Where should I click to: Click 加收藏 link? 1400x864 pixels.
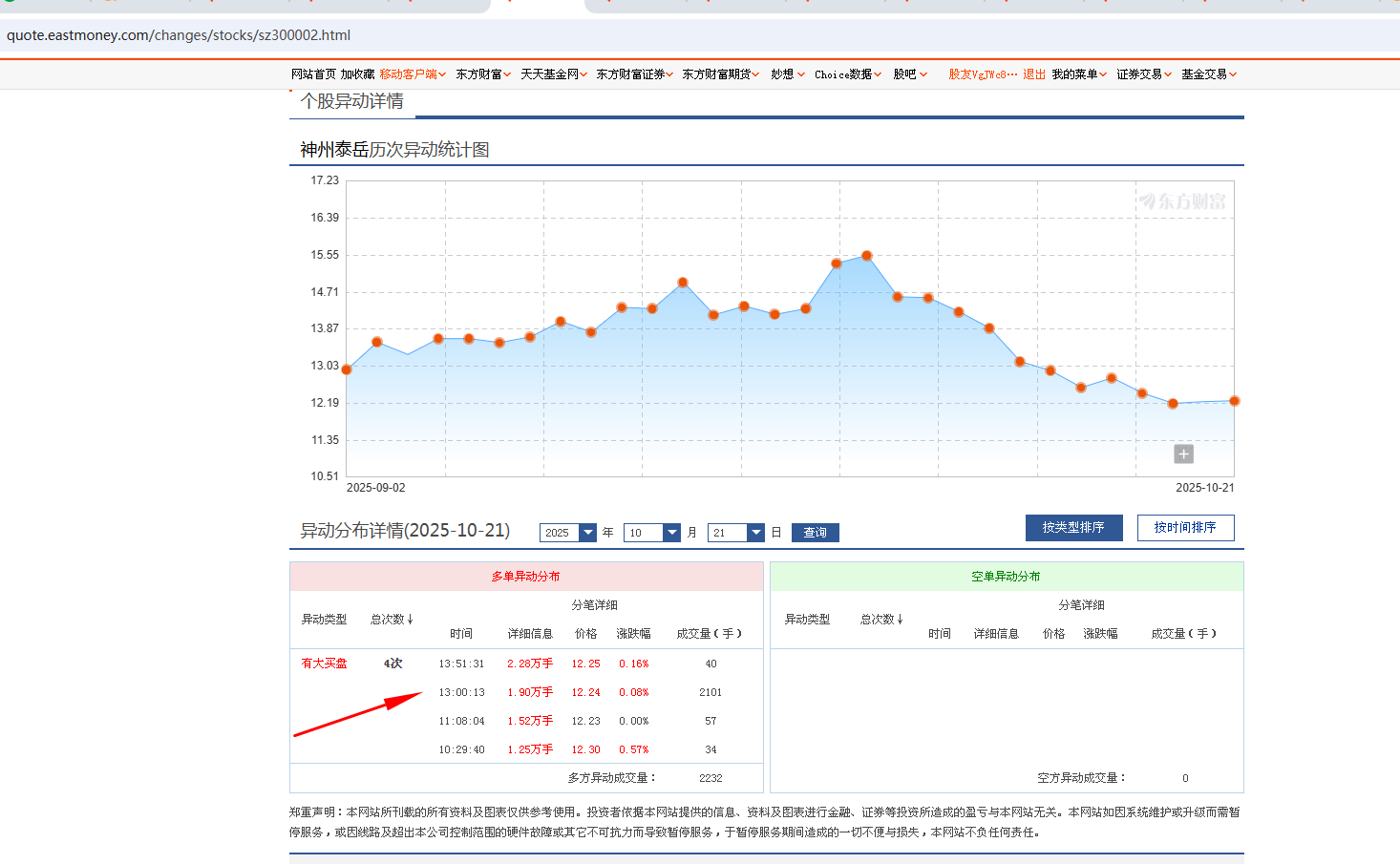tap(357, 74)
